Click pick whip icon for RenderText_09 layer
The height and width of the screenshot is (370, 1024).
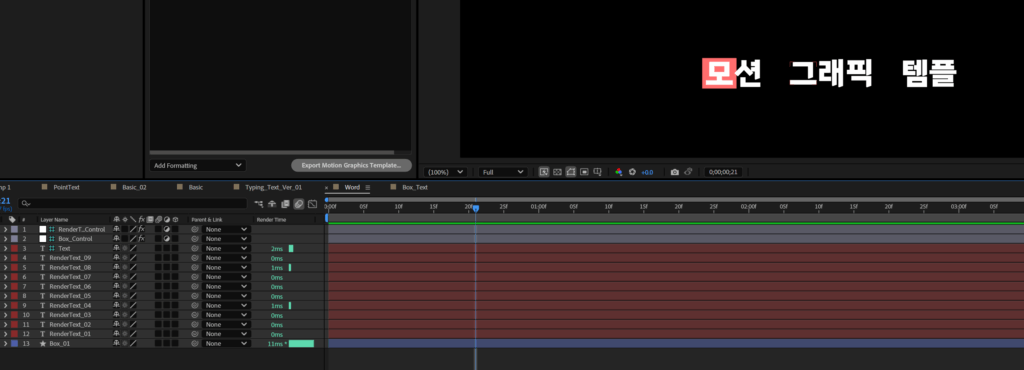(x=195, y=258)
